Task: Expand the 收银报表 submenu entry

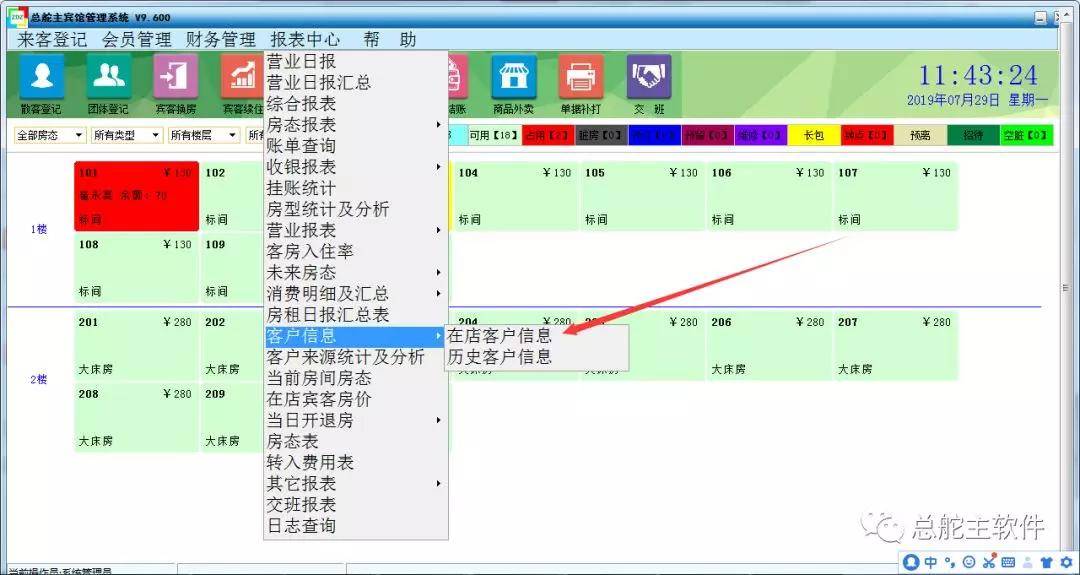Action: pyautogui.click(x=301, y=167)
